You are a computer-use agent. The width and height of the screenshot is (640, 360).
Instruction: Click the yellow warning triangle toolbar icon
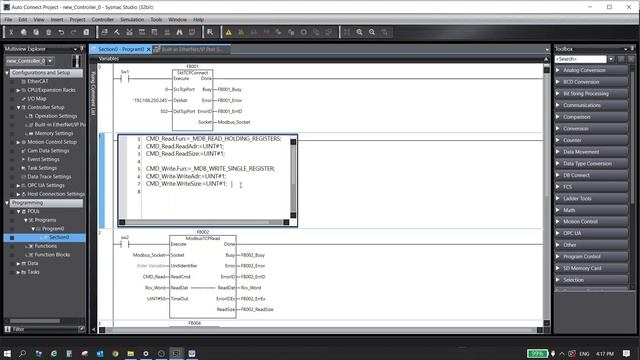click(x=229, y=32)
